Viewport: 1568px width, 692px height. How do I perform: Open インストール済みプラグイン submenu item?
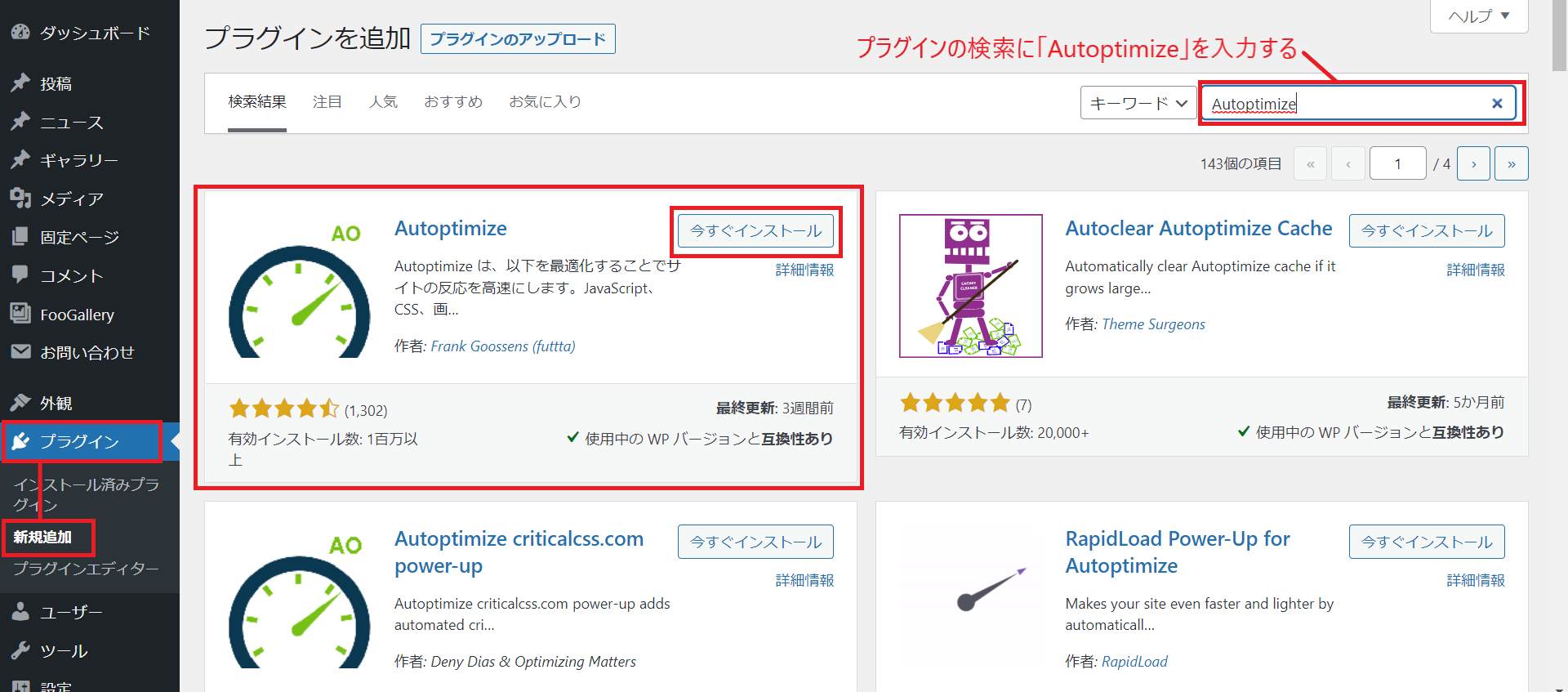(87, 494)
